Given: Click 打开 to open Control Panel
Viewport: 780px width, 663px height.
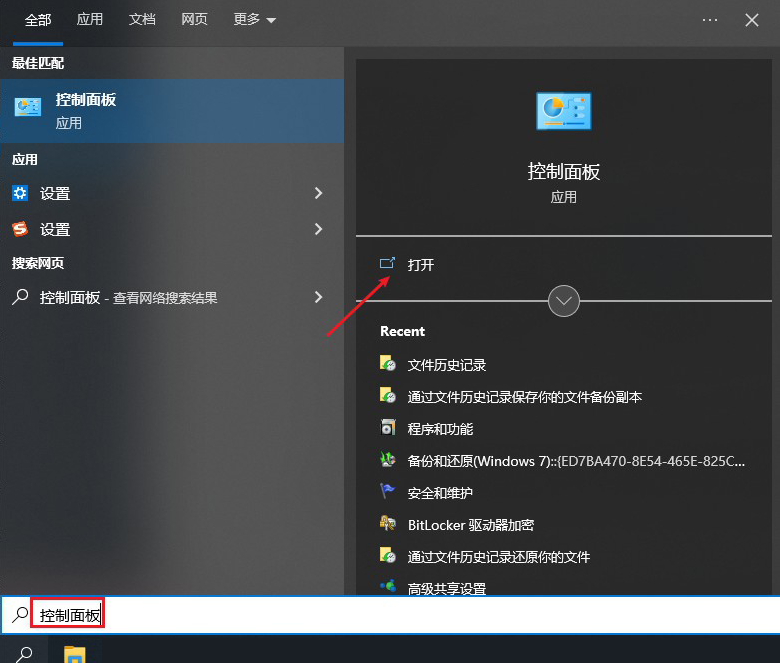Looking at the screenshot, I should click(x=421, y=265).
